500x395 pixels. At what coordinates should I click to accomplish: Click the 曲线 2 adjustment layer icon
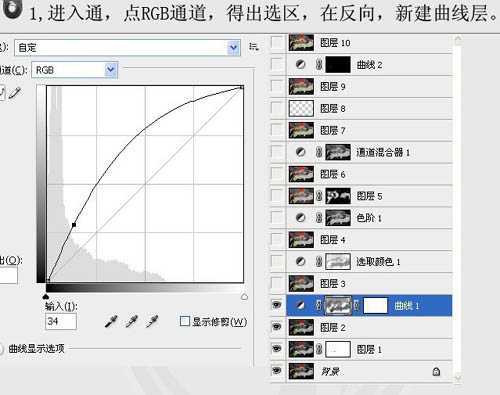(x=300, y=65)
